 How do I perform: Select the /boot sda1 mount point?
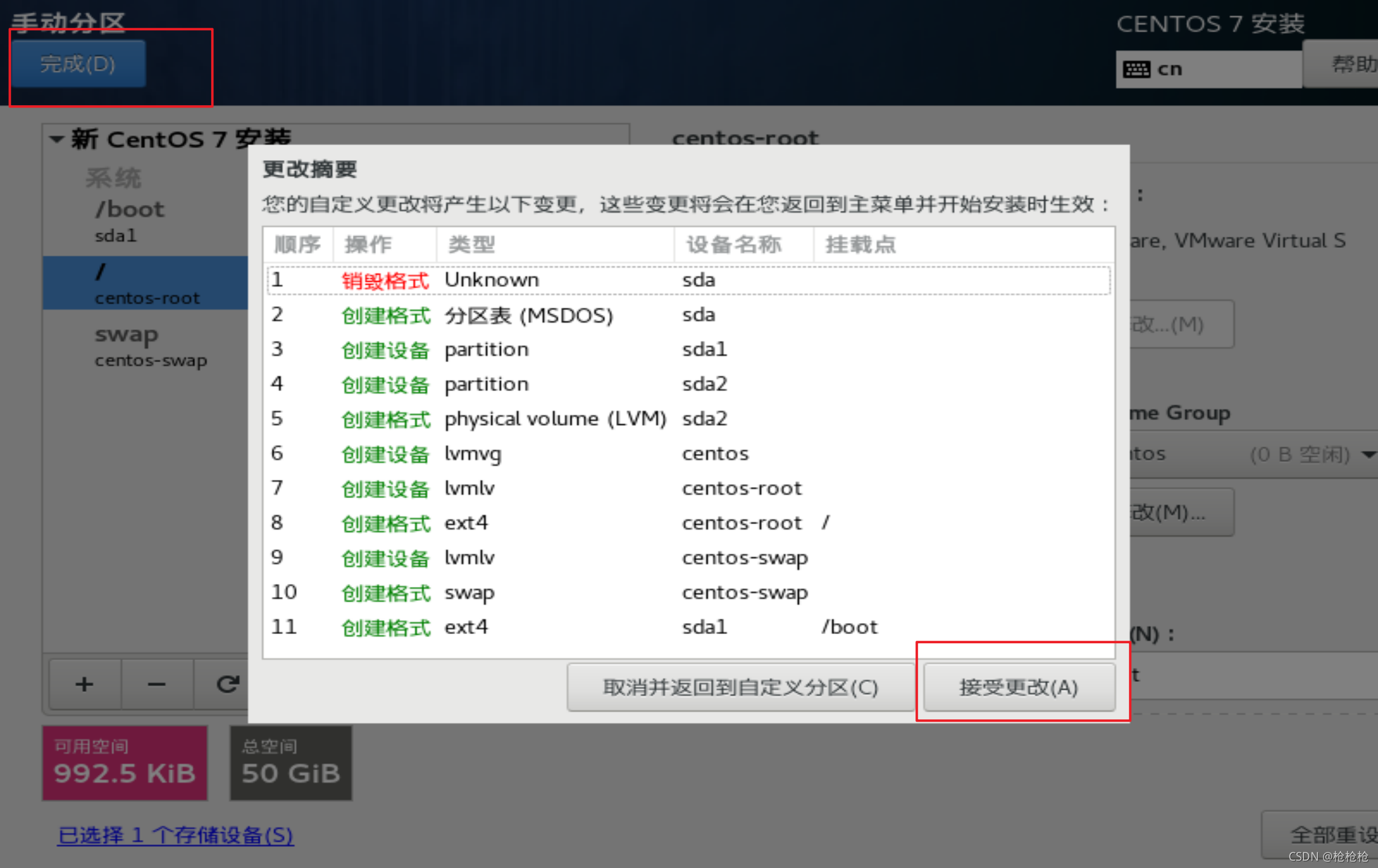coord(145,221)
